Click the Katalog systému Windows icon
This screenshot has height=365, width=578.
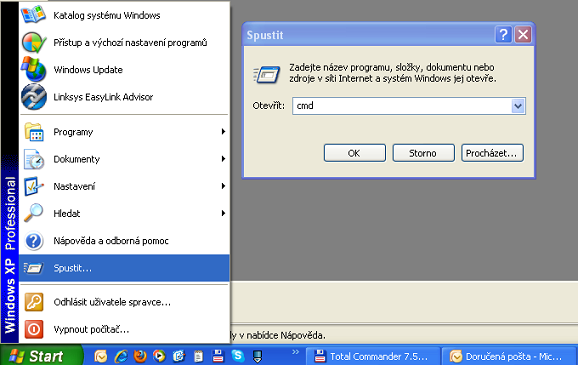pos(34,14)
